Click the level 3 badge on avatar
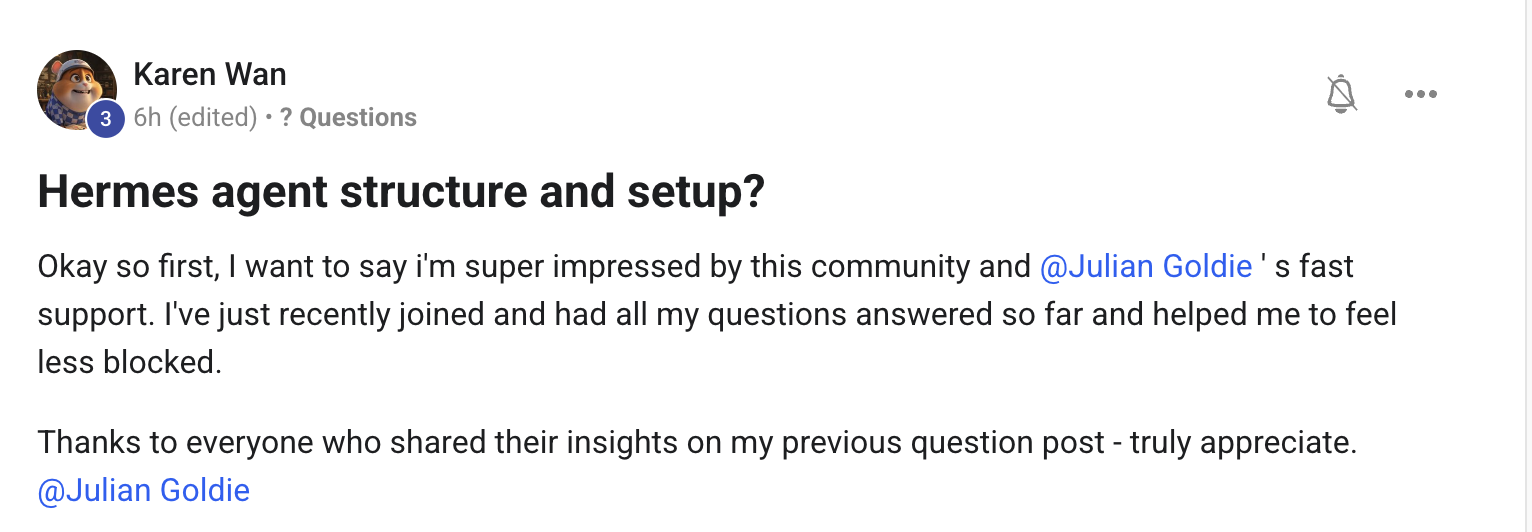 (x=105, y=119)
